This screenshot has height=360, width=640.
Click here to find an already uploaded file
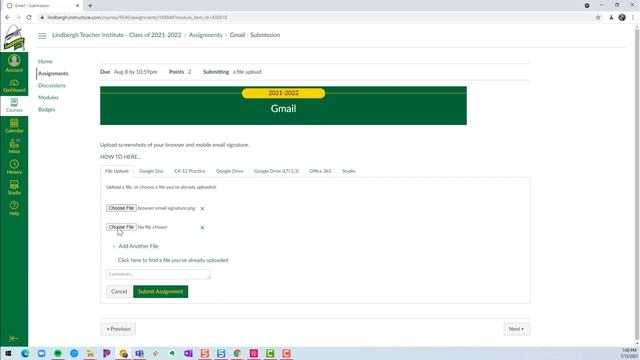173,260
